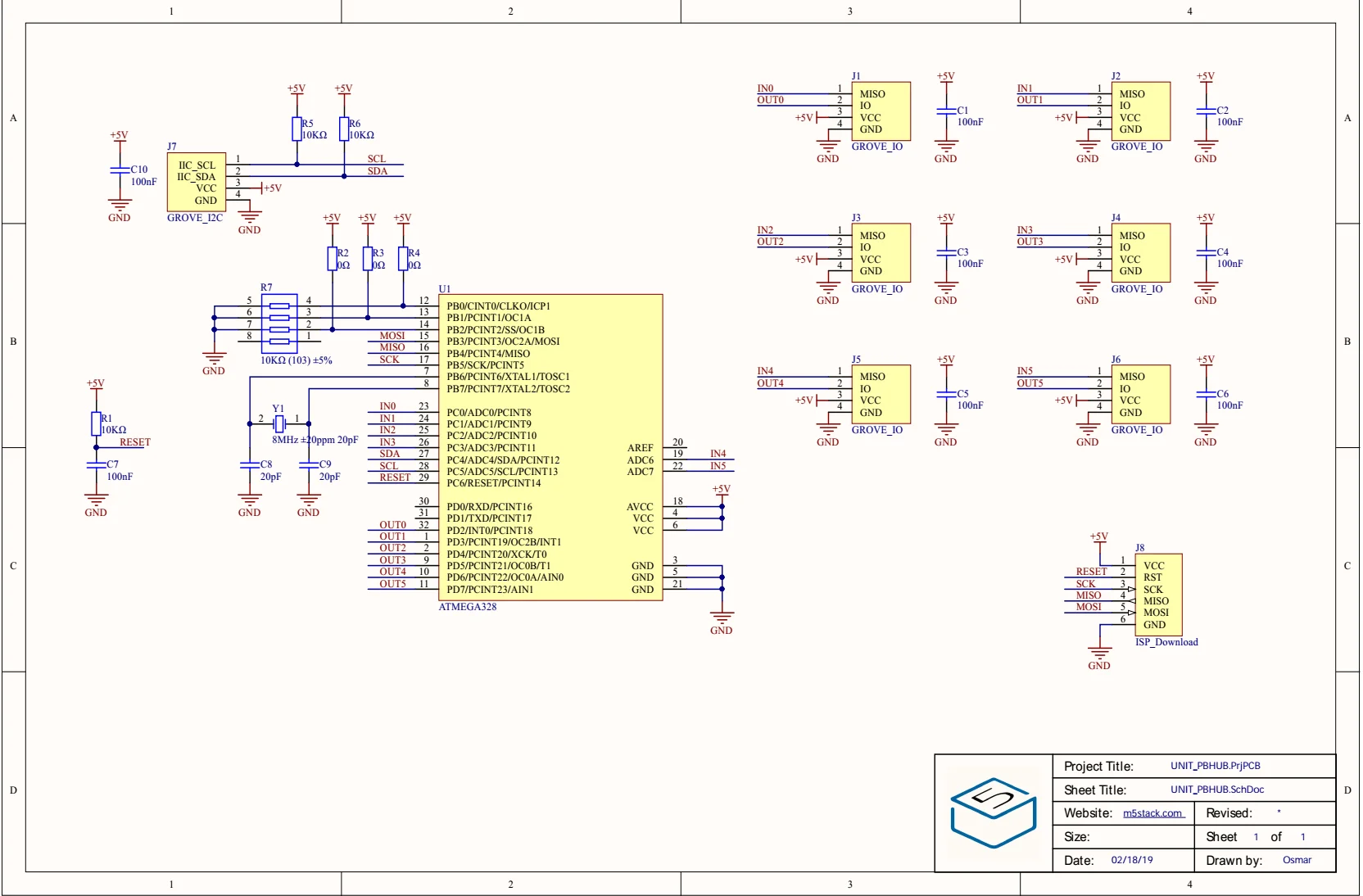Click capacitor C8 20pF symbol
The width and height of the screenshot is (1363, 896).
coord(249,464)
